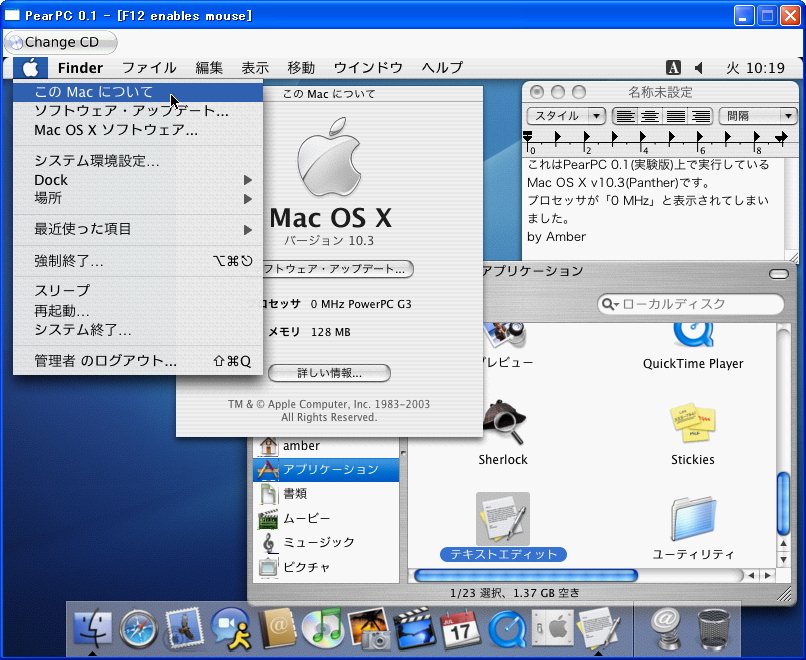Screen dimensions: 806x660
Task: Launch iChat from the Dock
Action: 230,629
